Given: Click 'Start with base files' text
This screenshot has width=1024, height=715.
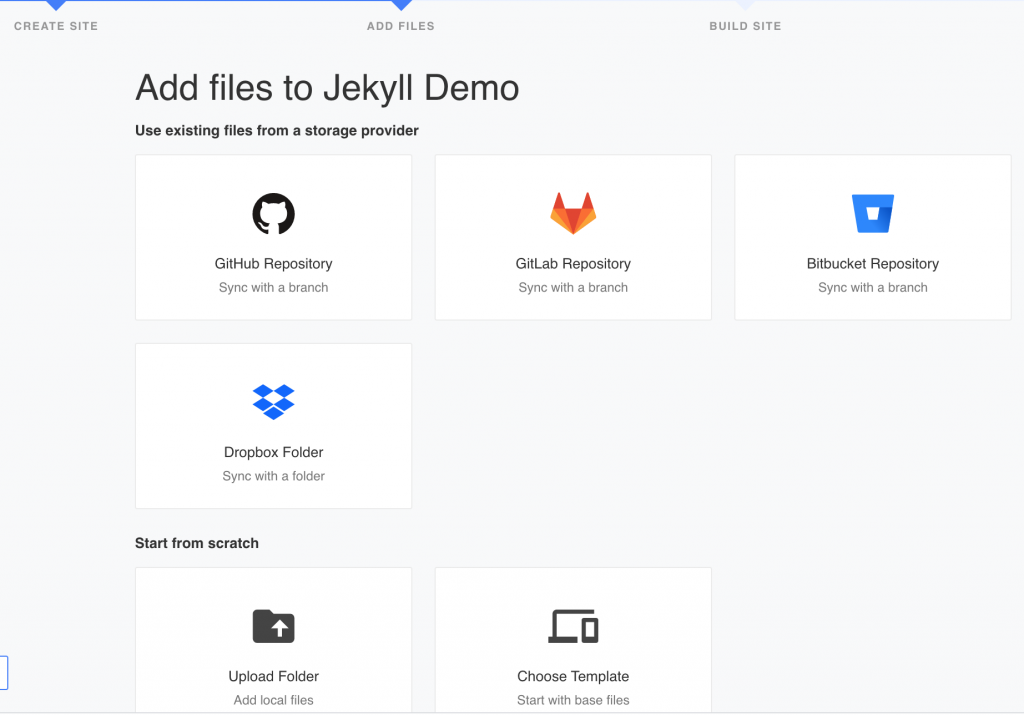Looking at the screenshot, I should pos(573,700).
